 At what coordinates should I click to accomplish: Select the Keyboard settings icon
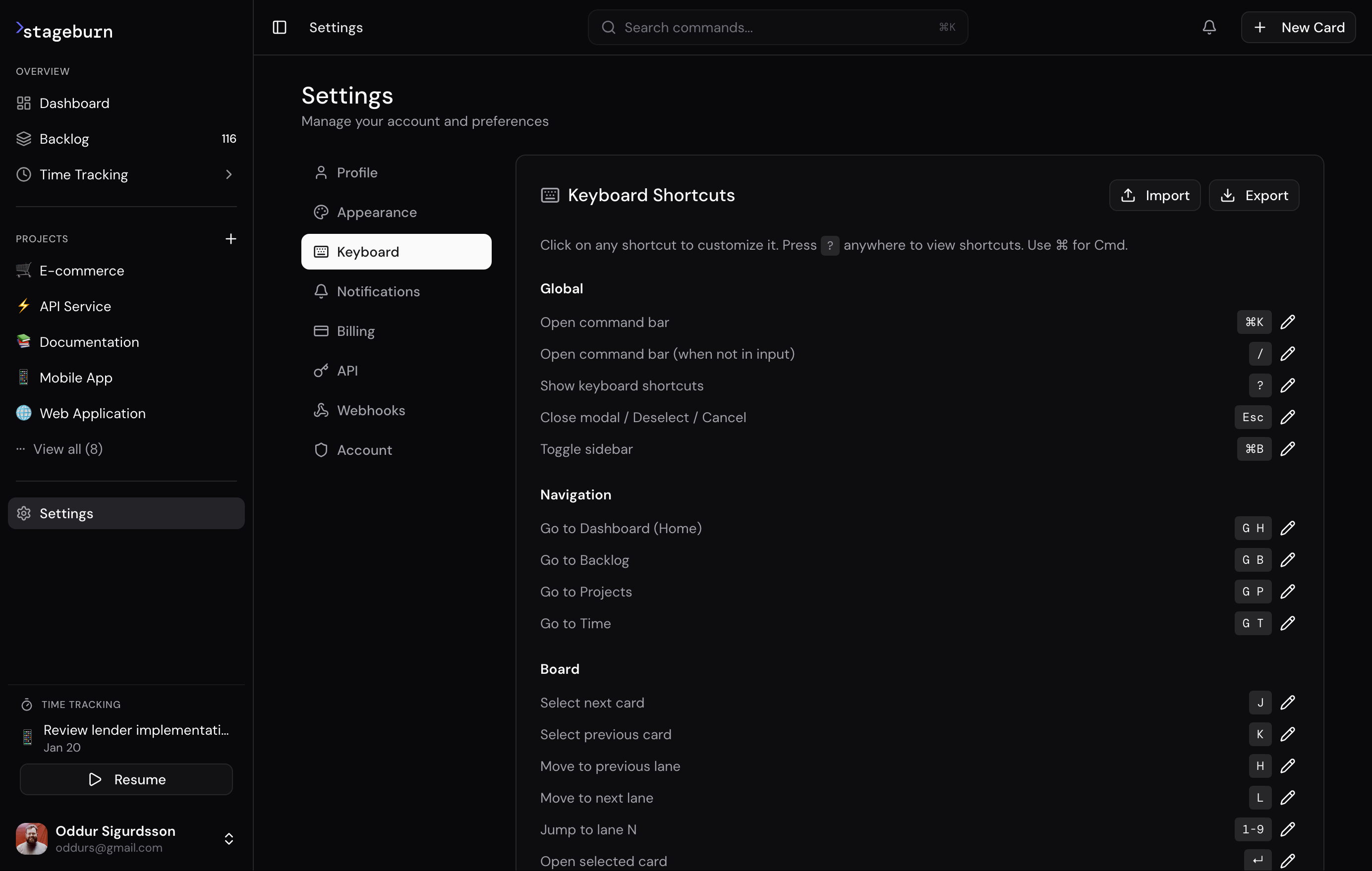click(321, 251)
